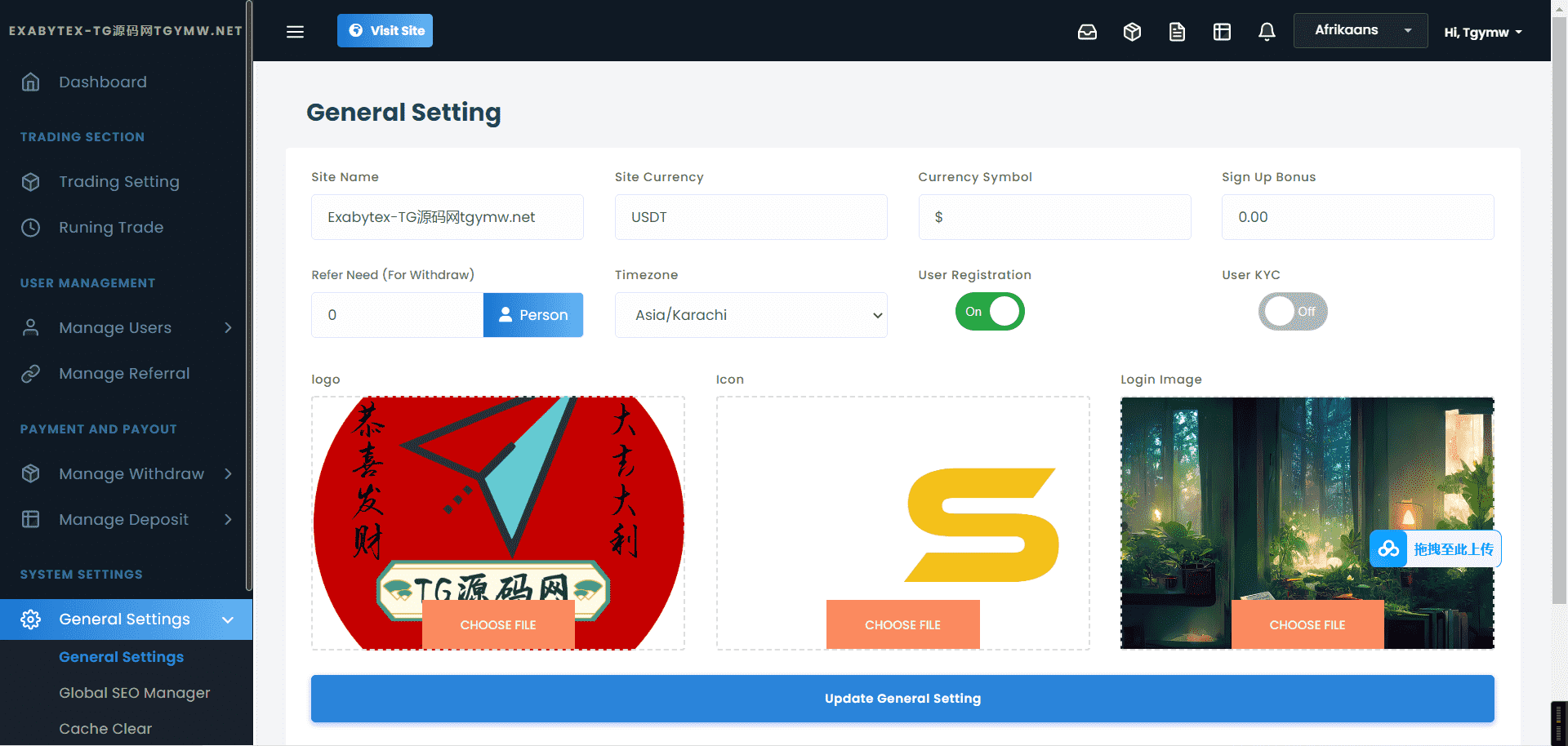Click the hamburger menu icon
Screen dimensions: 1568x746
(x=295, y=31)
